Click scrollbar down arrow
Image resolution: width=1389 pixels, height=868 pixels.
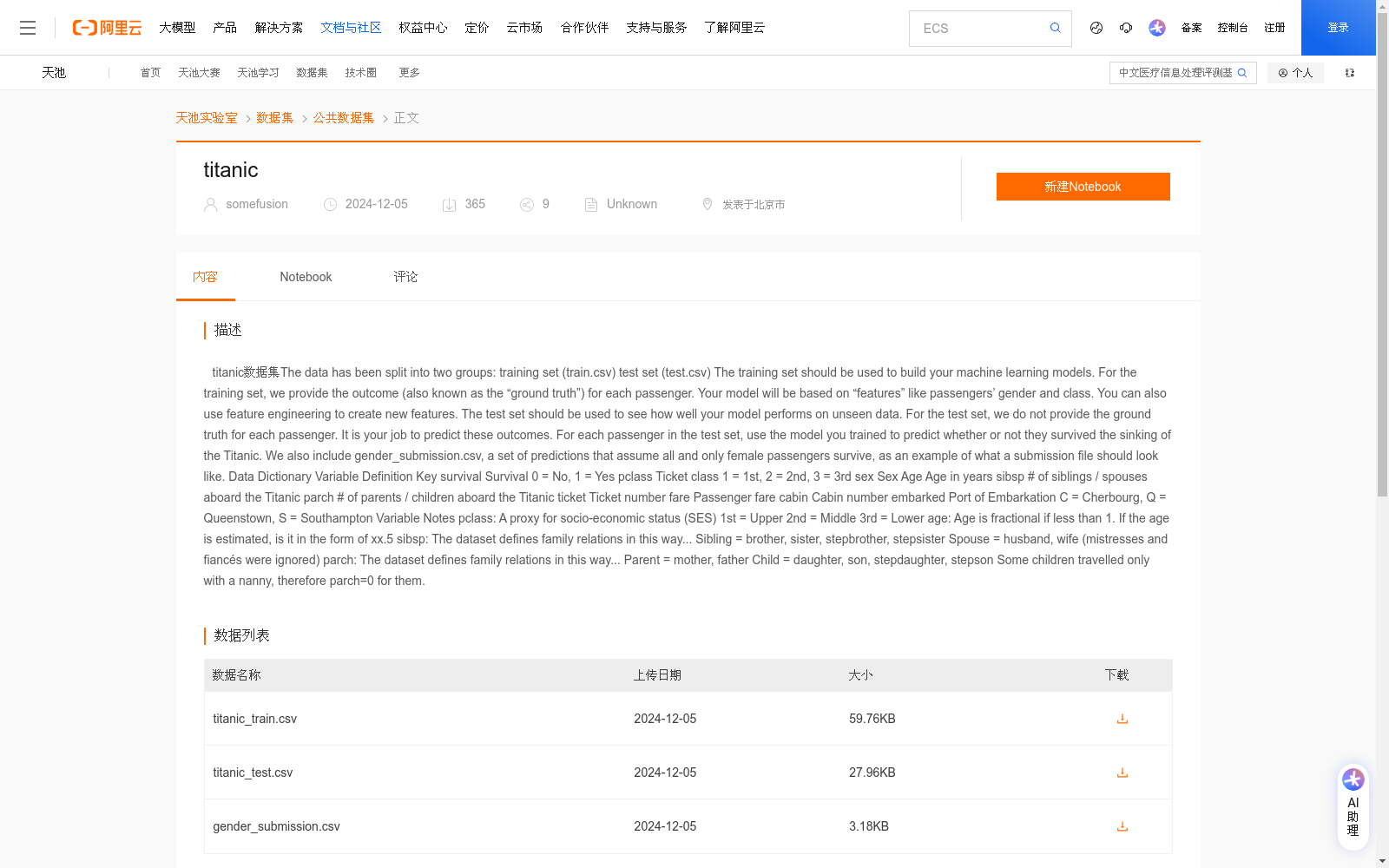pos(1382,861)
